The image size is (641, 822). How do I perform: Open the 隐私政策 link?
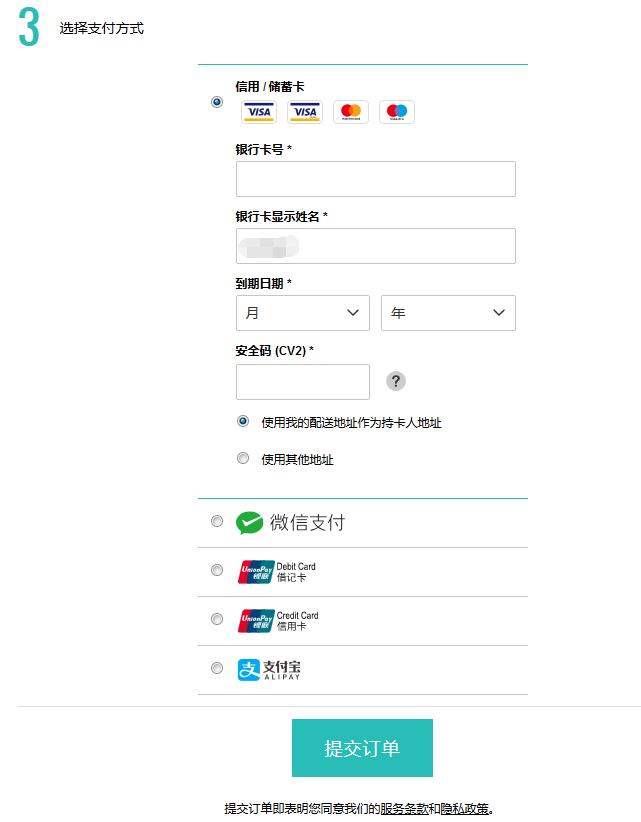click(465, 808)
